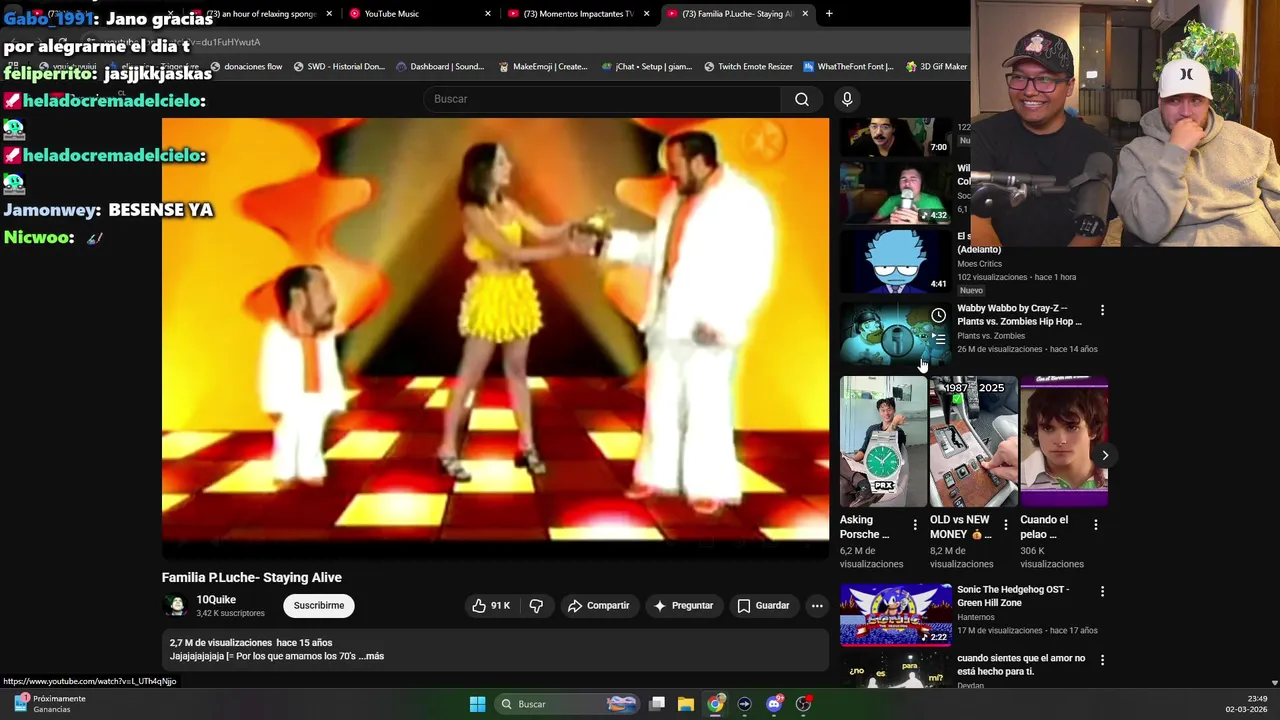This screenshot has width=1280, height=720.
Task: Open MakeEmoji Create bookmark
Action: [x=543, y=67]
